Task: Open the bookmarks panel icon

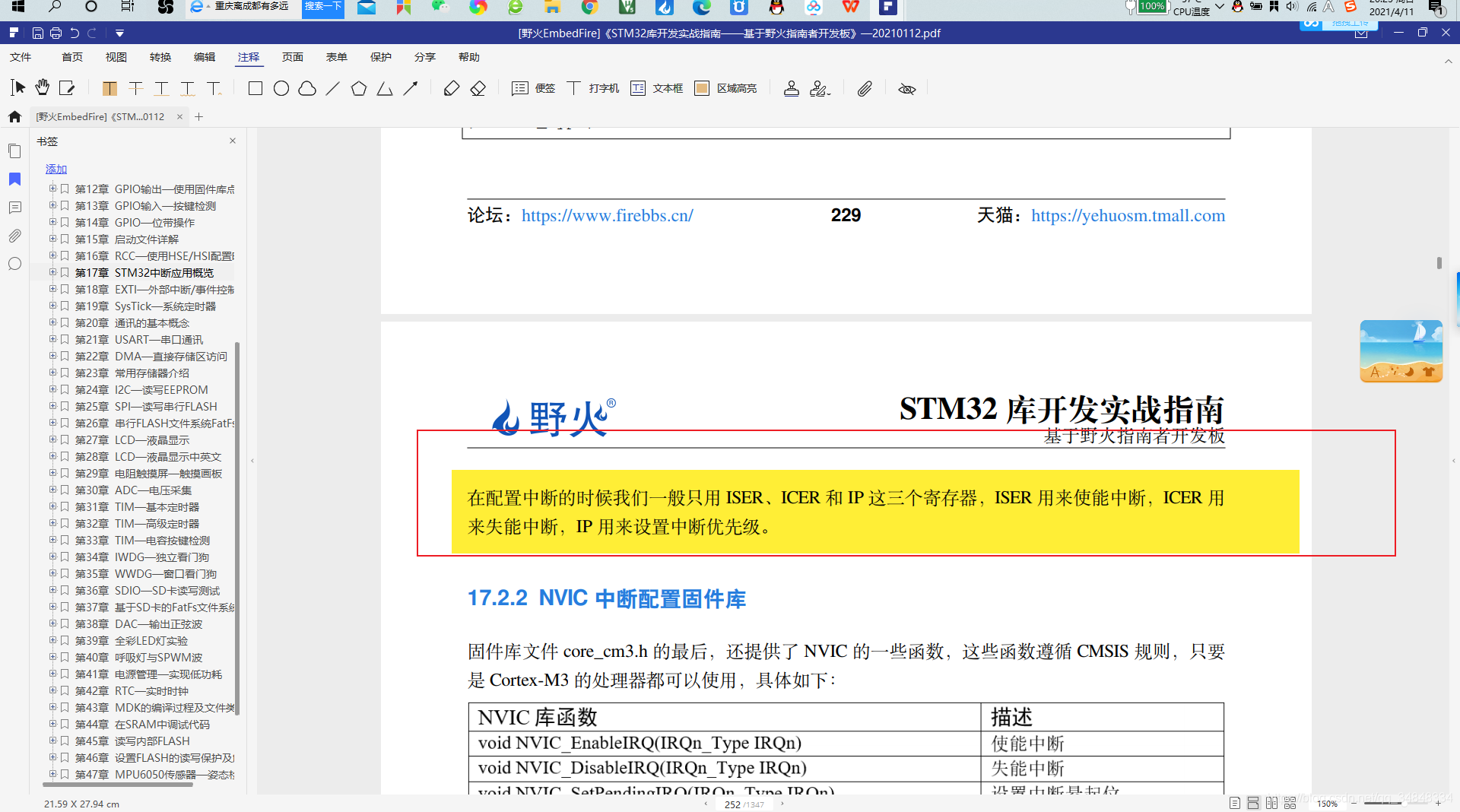Action: 14,179
